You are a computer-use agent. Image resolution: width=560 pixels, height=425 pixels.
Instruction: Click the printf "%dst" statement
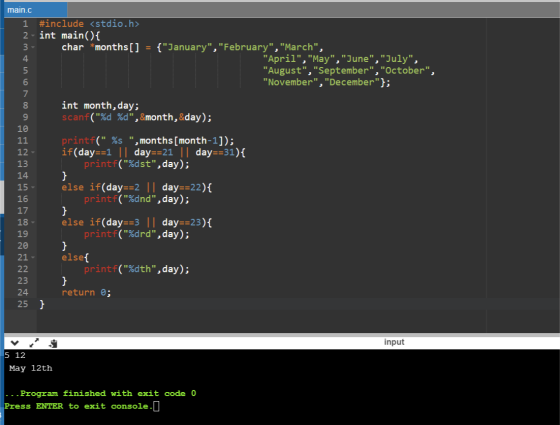[136, 164]
